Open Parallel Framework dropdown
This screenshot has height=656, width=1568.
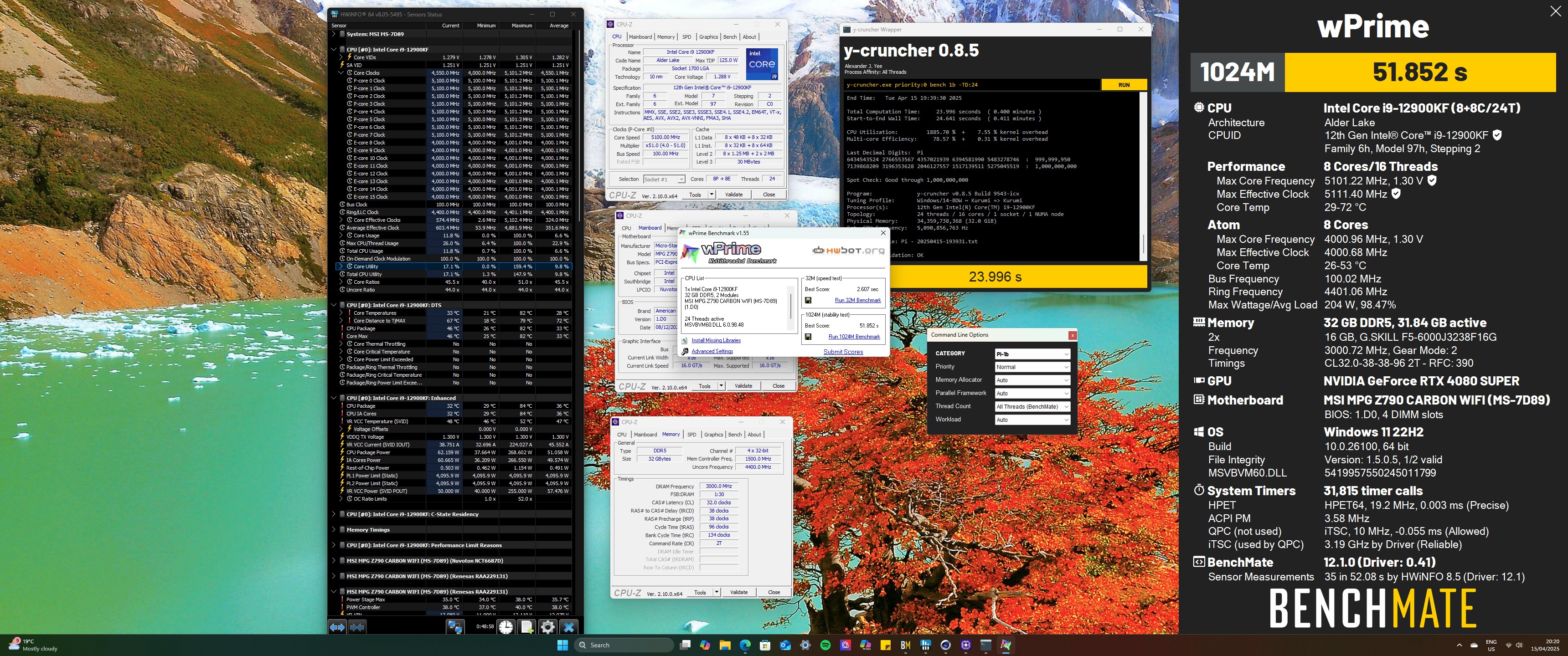(1032, 394)
